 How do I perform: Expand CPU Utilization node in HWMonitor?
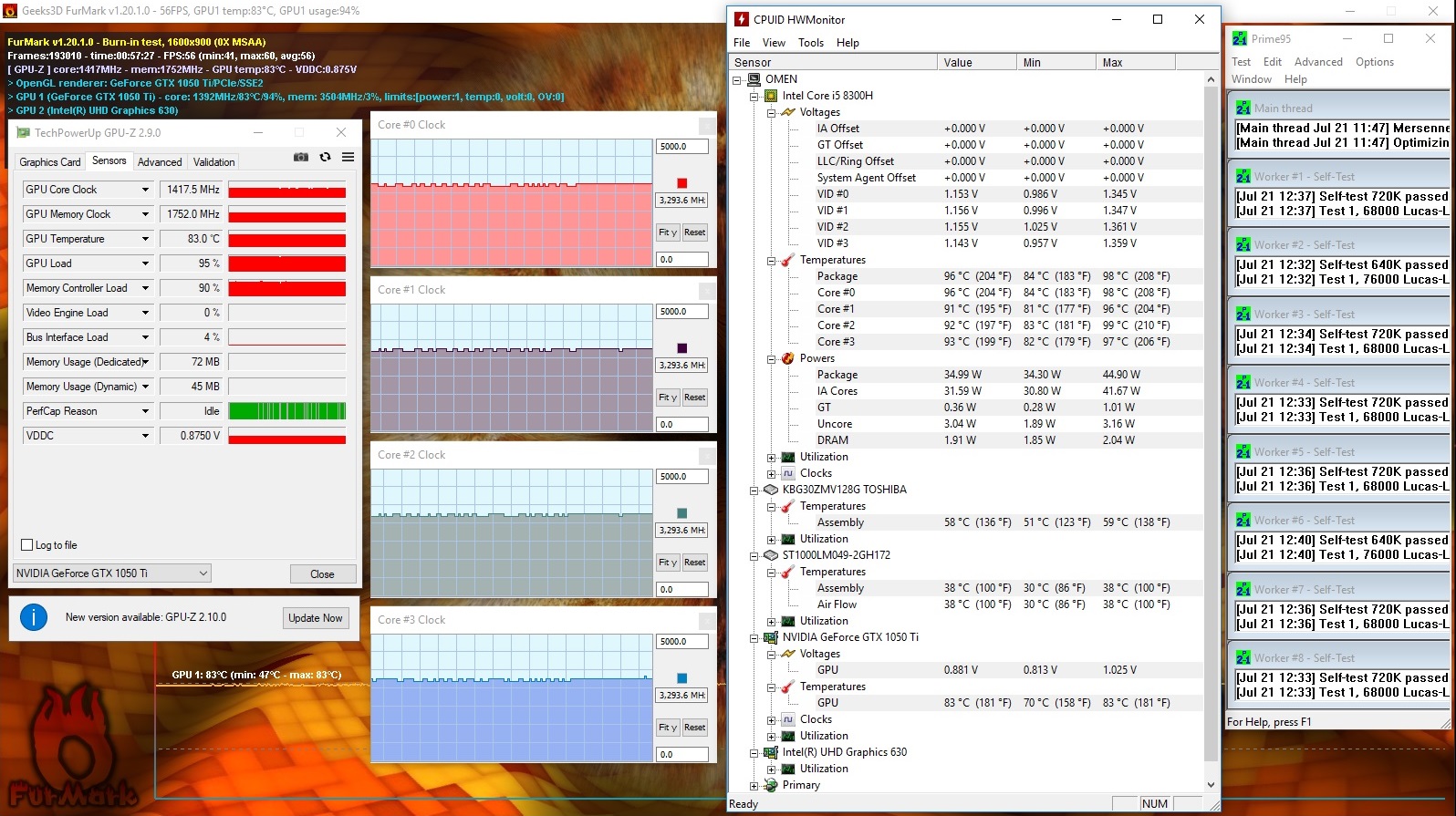(x=771, y=458)
